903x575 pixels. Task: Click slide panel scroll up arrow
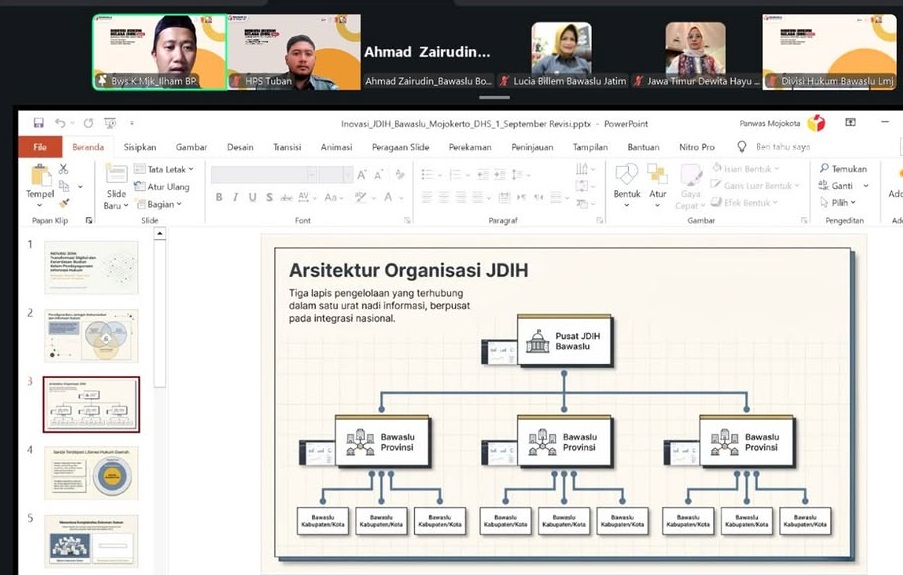(x=160, y=233)
